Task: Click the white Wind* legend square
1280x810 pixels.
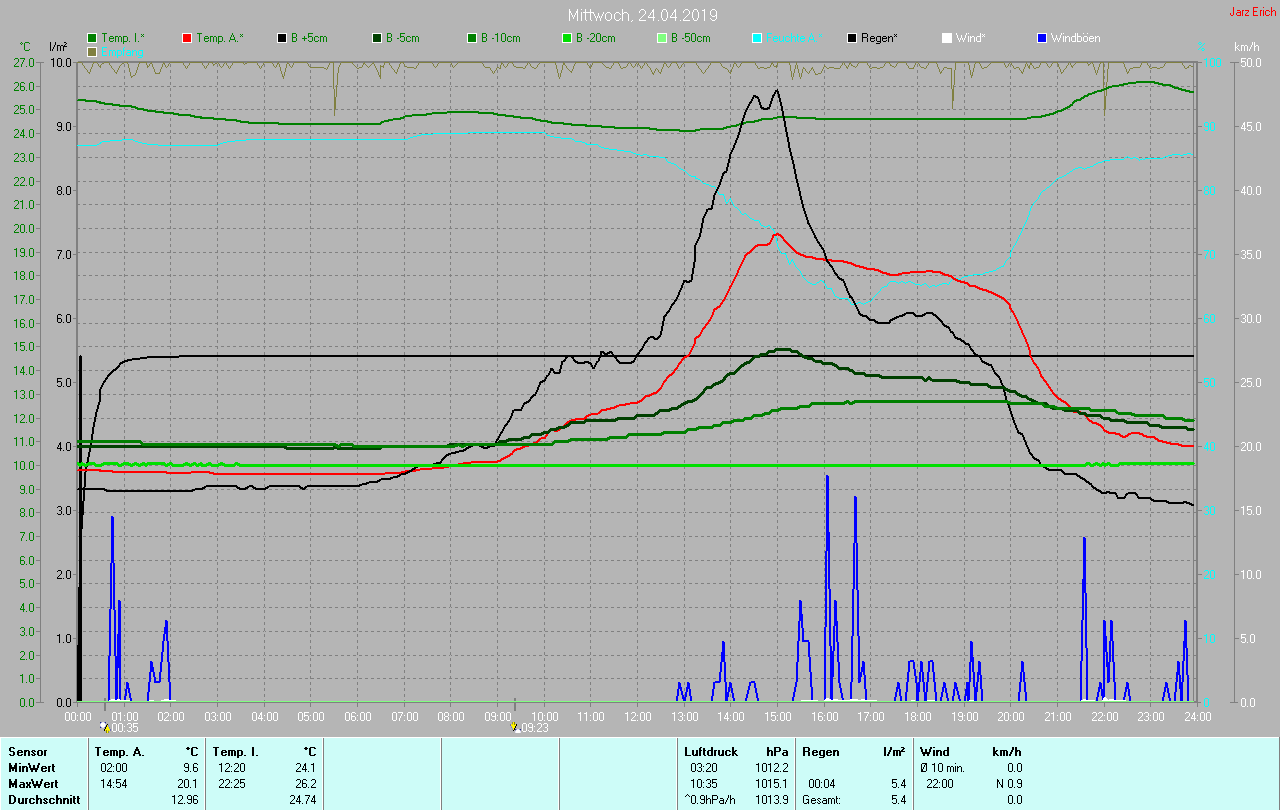Action: click(947, 38)
